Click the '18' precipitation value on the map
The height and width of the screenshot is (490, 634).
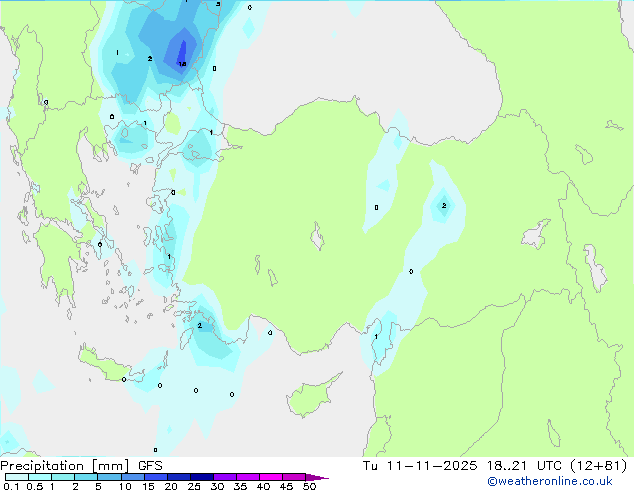point(182,64)
